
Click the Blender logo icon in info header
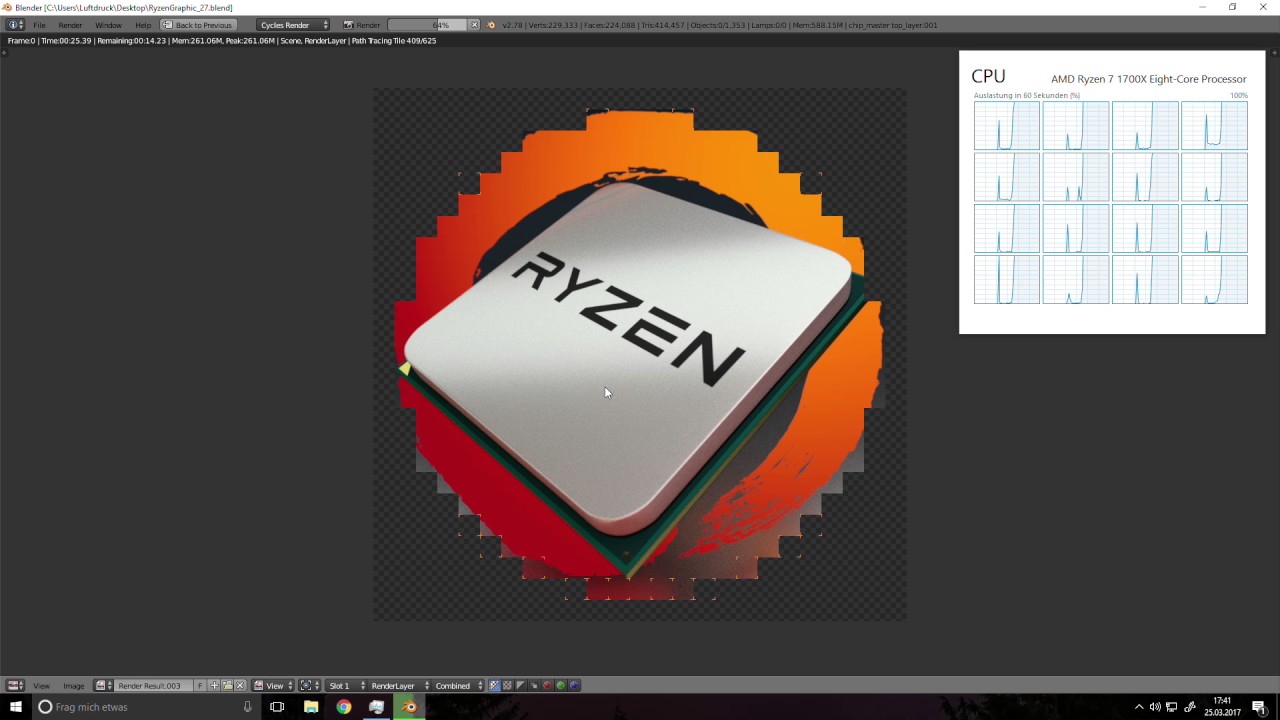[x=491, y=25]
